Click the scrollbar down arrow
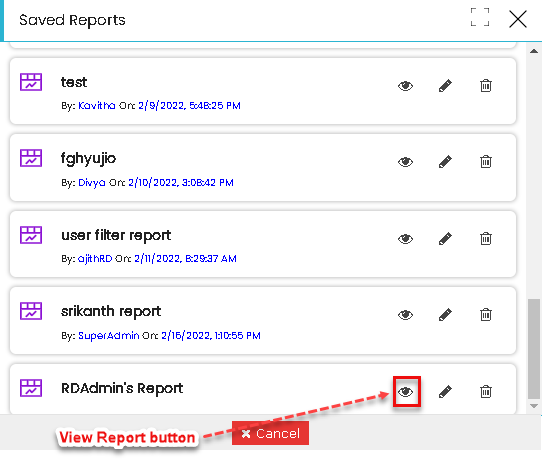 534,406
